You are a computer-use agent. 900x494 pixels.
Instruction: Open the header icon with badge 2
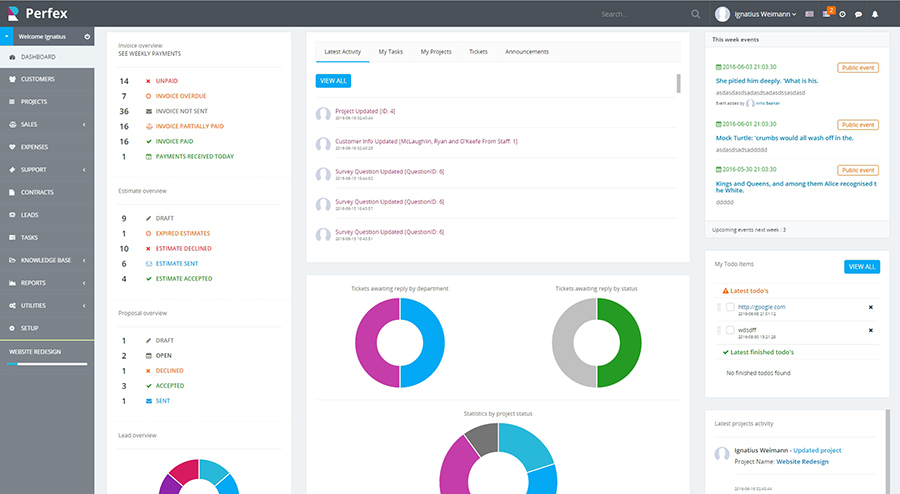coord(825,14)
